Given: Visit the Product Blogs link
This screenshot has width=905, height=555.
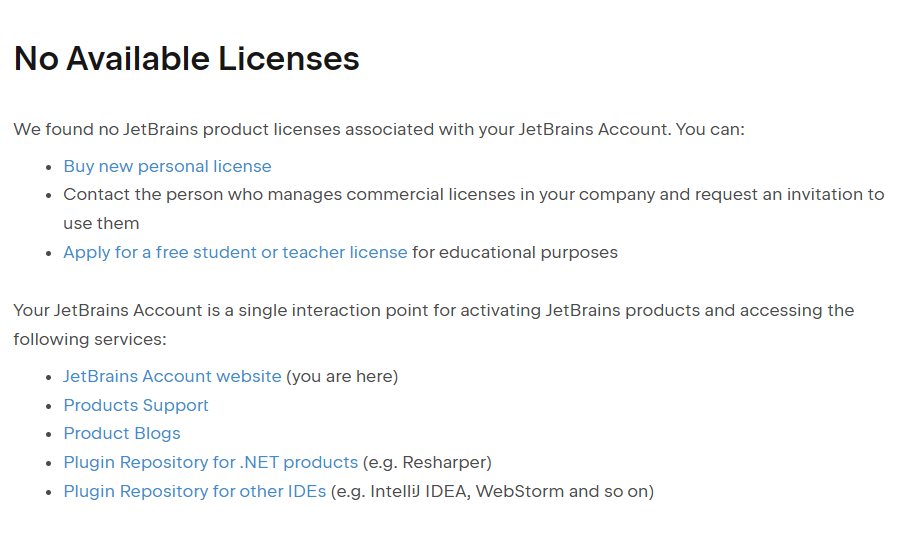Looking at the screenshot, I should [x=122, y=433].
